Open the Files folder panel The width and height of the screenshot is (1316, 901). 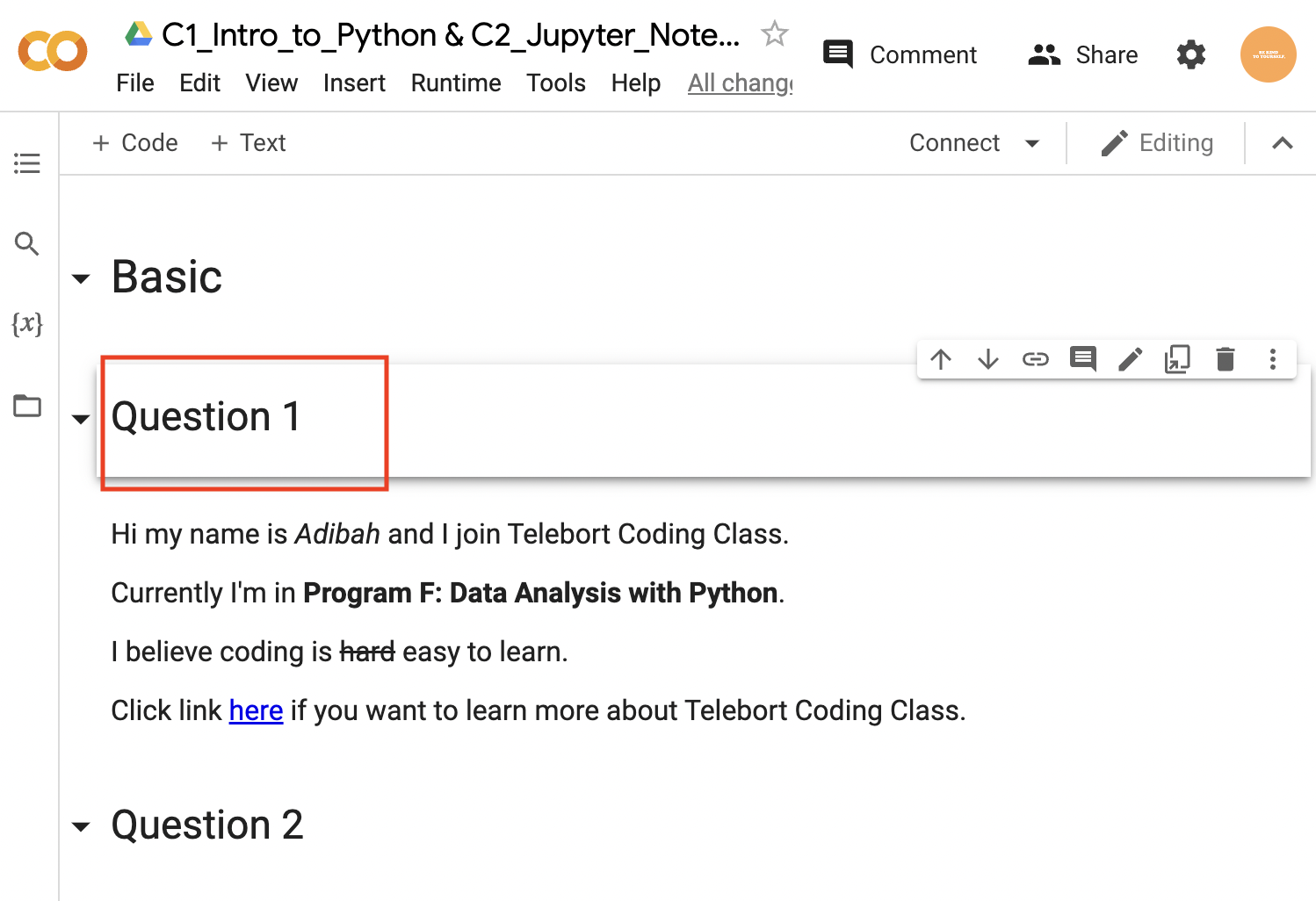[x=27, y=406]
